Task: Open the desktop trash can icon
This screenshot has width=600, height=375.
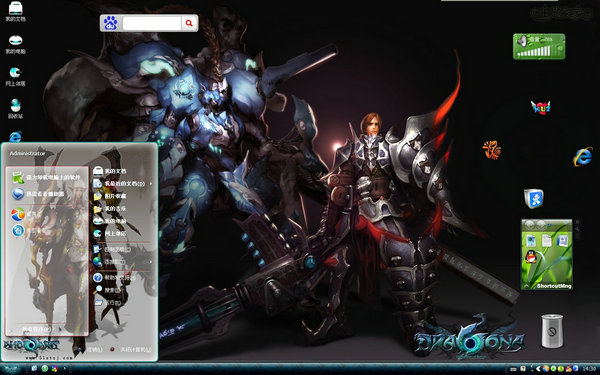Action: [552, 331]
